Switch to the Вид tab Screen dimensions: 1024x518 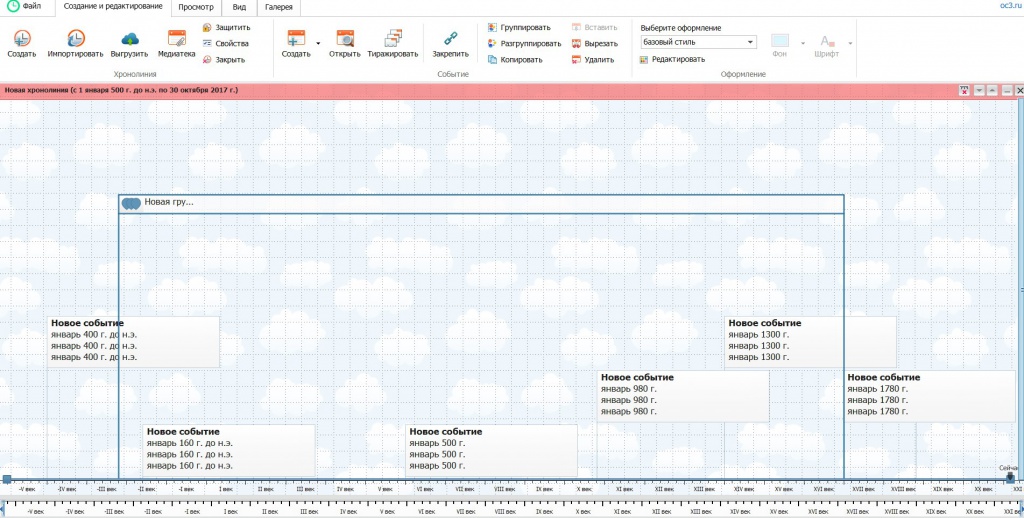coord(239,7)
